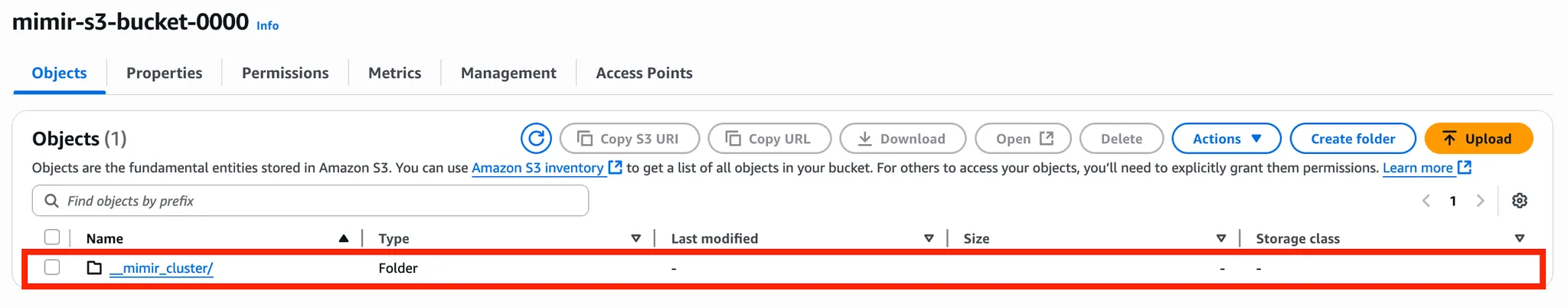The height and width of the screenshot is (308, 1568).
Task: Click external link icon after Learn more
Action: point(1465,168)
